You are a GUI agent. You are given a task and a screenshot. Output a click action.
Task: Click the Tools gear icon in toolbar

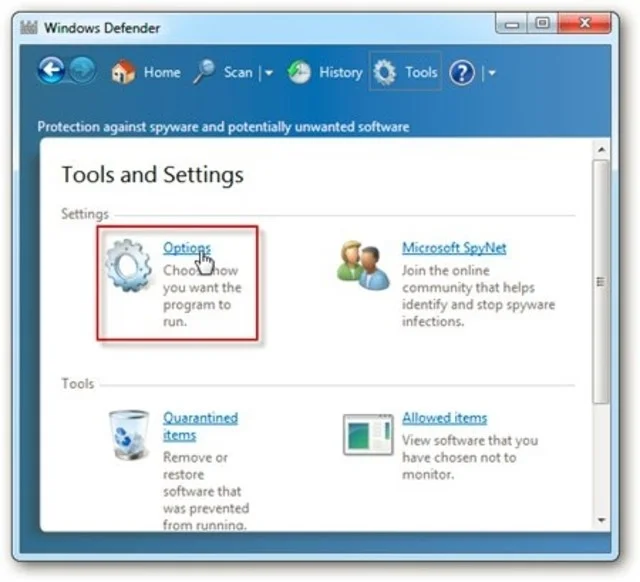tap(384, 72)
